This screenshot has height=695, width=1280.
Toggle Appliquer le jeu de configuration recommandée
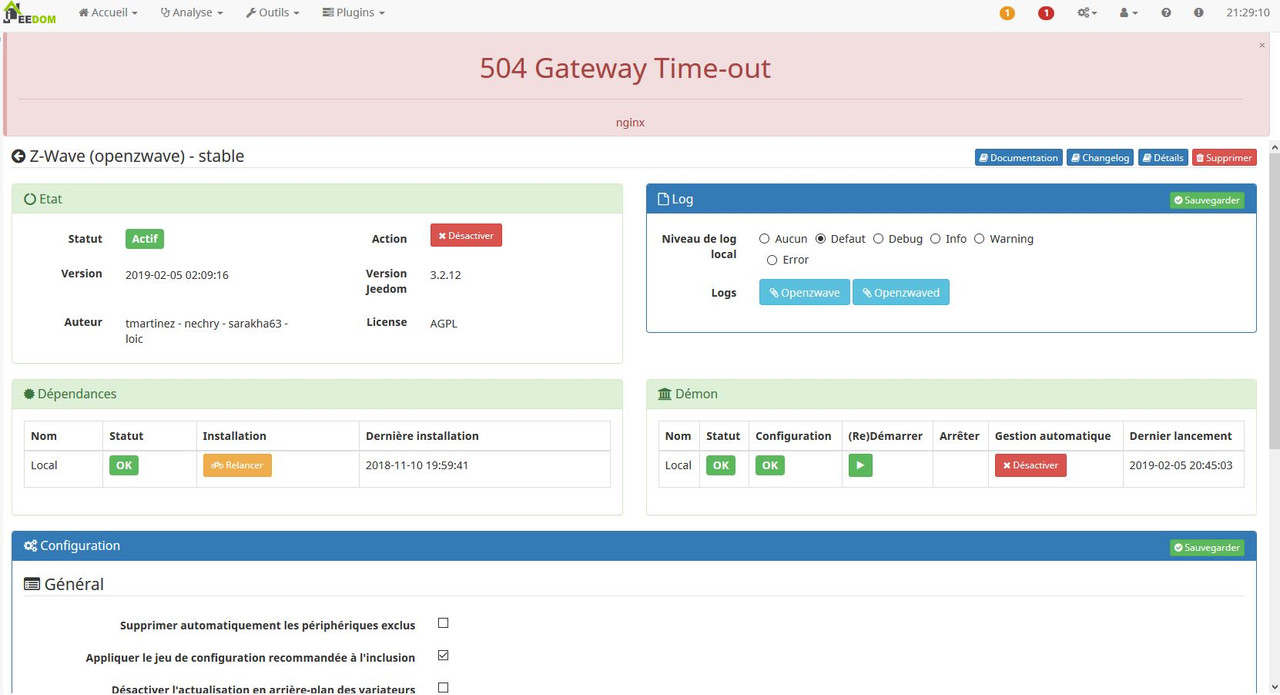[x=443, y=656]
